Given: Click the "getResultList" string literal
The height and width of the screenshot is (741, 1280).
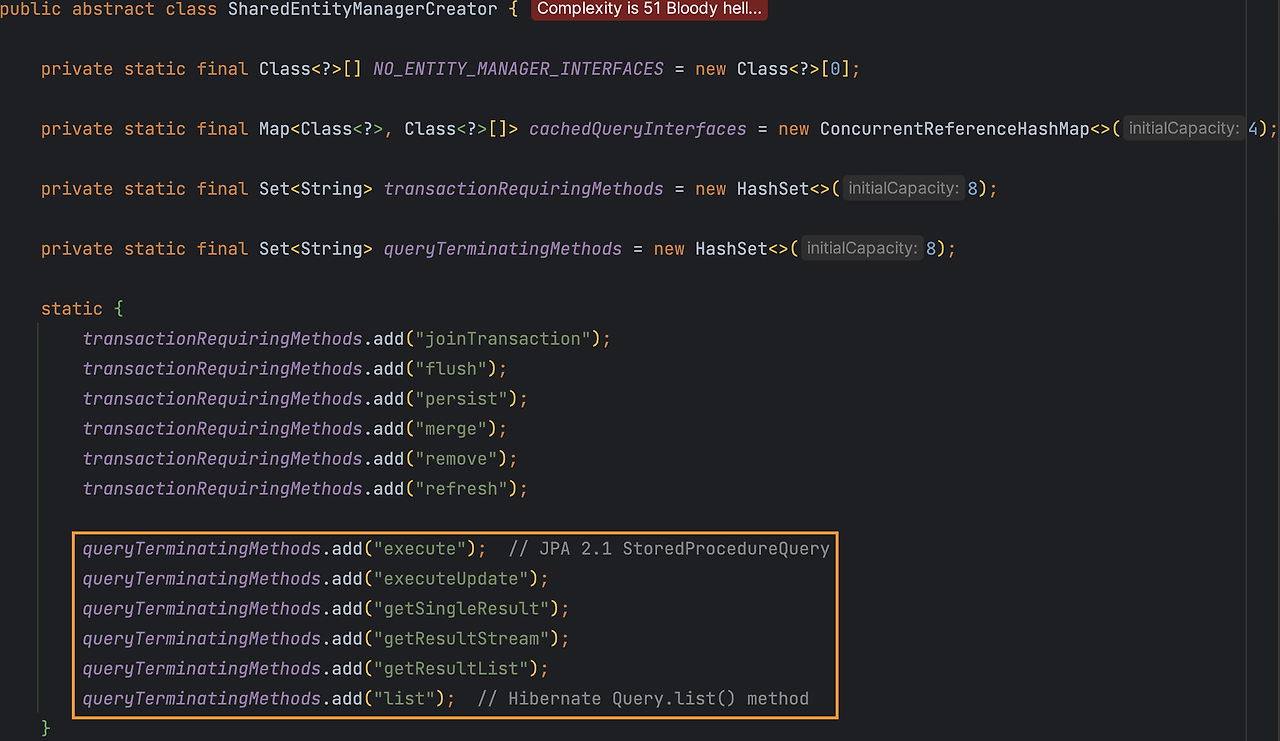Looking at the screenshot, I should [x=450, y=669].
